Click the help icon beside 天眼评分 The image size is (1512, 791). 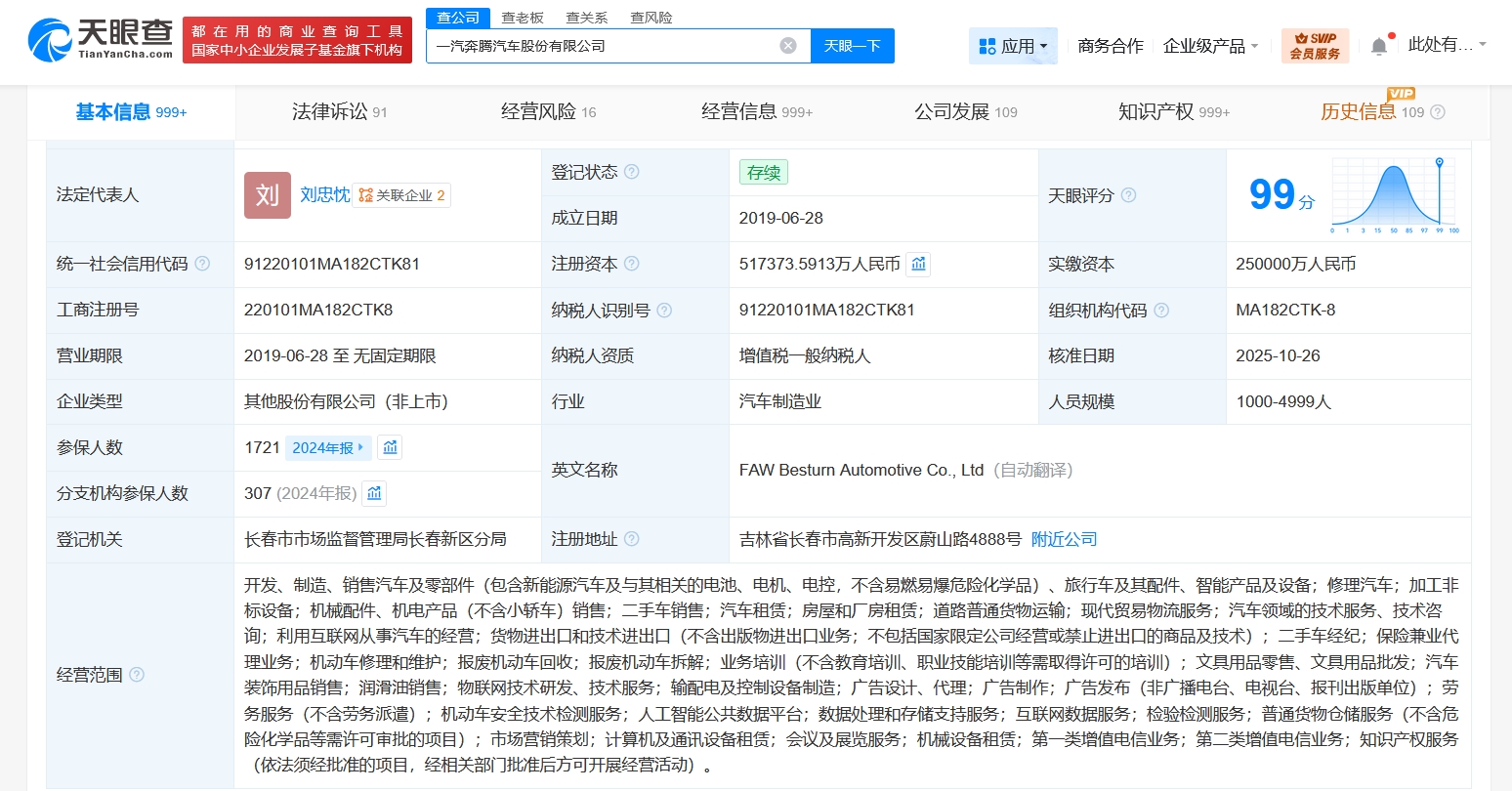[1129, 195]
